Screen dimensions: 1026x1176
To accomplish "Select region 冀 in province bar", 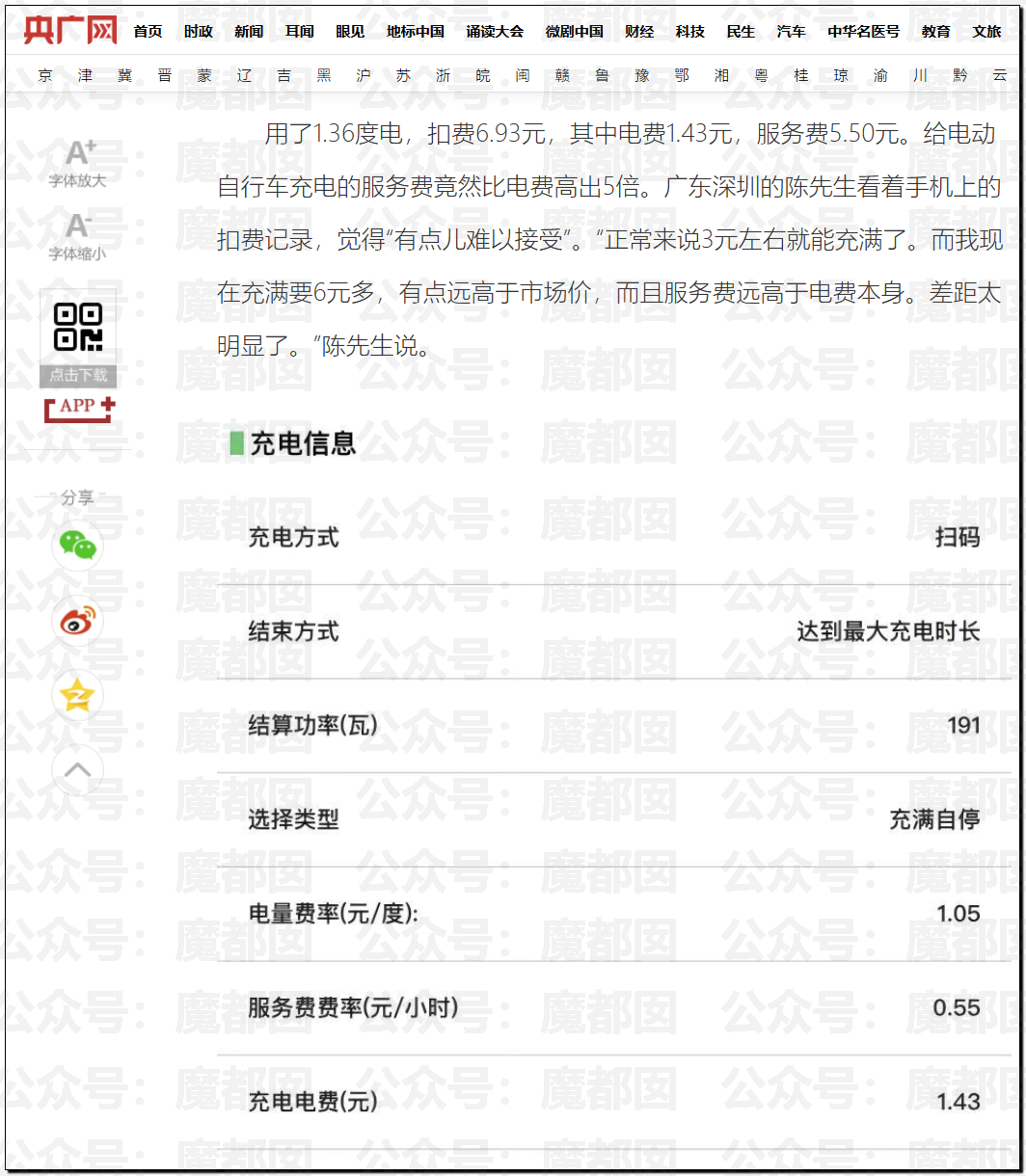I will [125, 75].
